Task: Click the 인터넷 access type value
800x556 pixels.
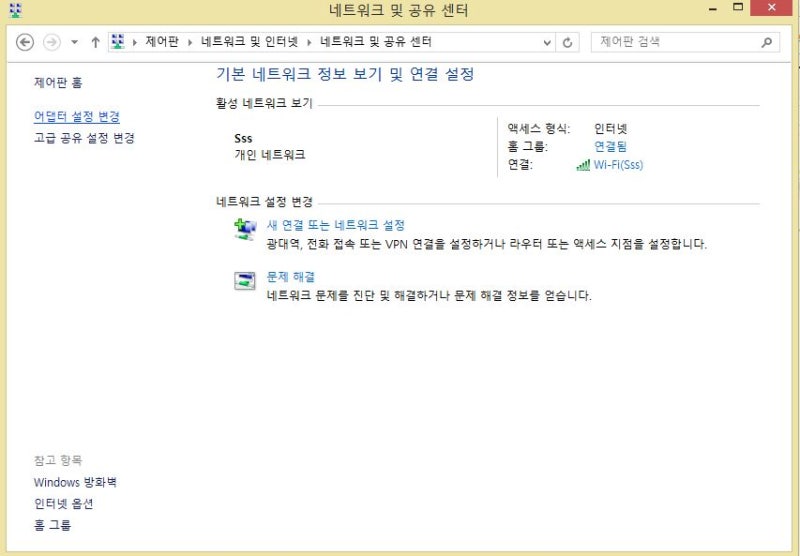Action: pos(611,129)
